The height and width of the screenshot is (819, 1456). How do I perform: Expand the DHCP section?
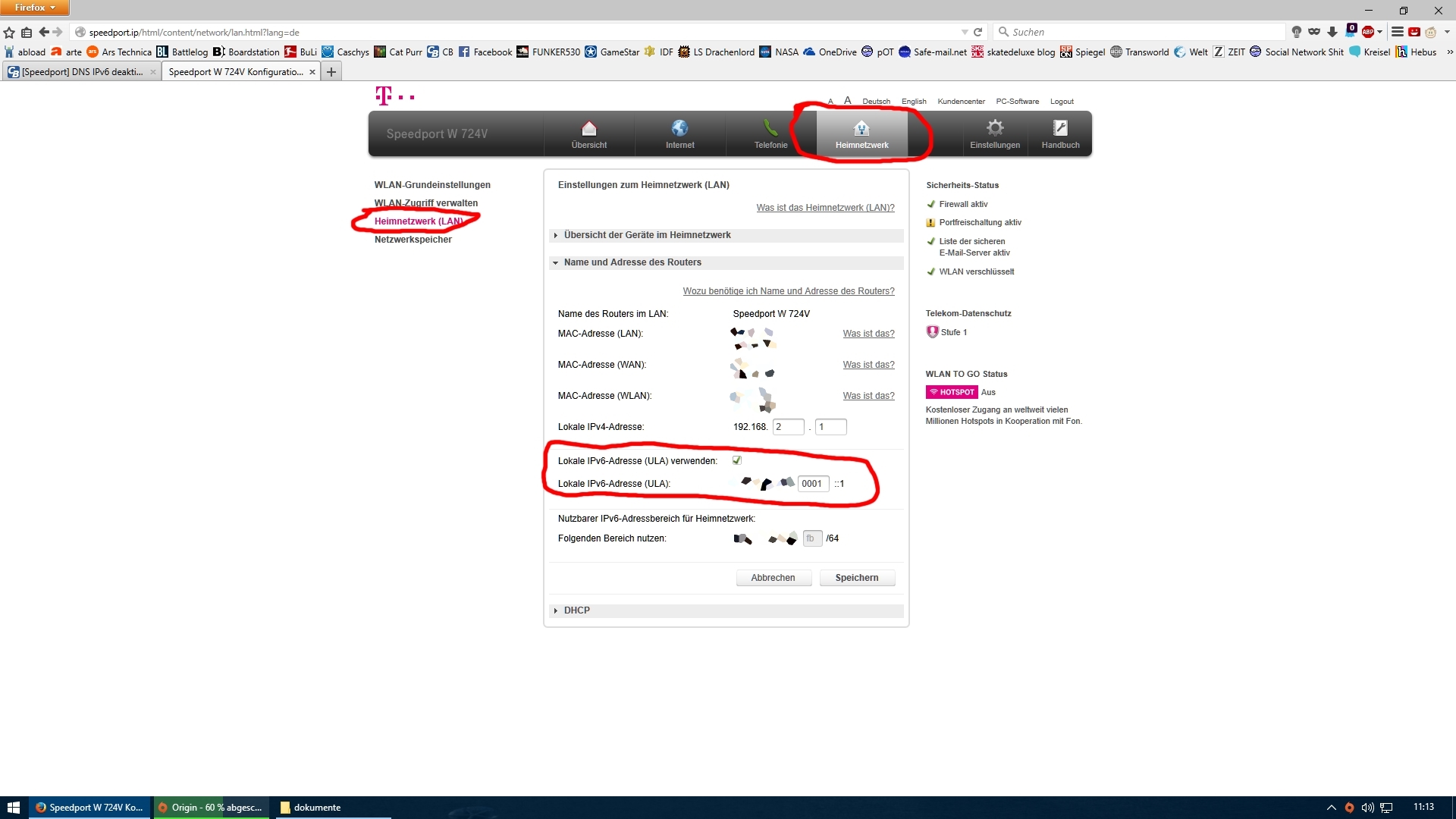[x=576, y=610]
